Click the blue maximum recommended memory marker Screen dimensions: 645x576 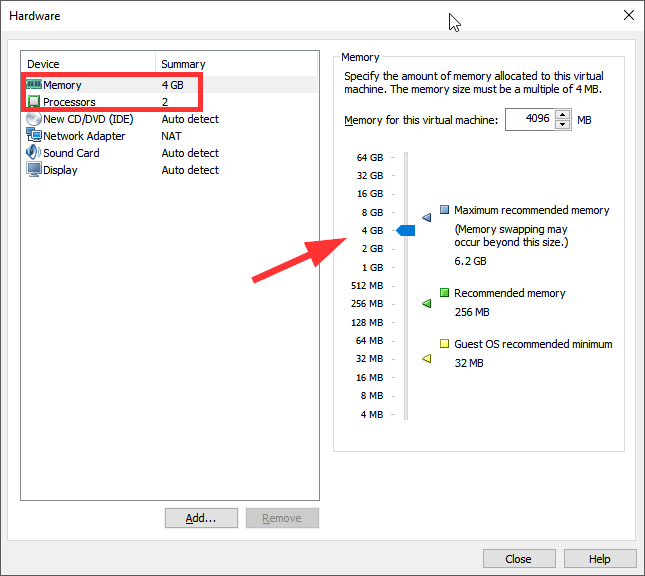427,217
